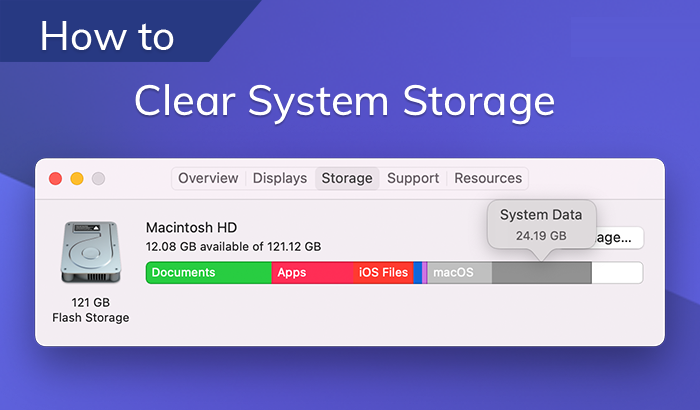700x410 pixels.
Task: Click the red iOS Files segment
Action: (x=383, y=272)
